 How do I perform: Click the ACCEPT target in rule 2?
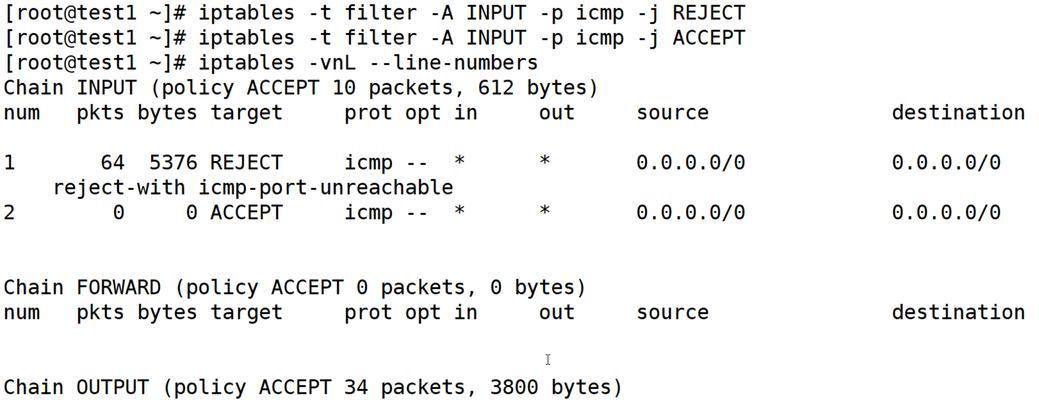click(x=246, y=213)
